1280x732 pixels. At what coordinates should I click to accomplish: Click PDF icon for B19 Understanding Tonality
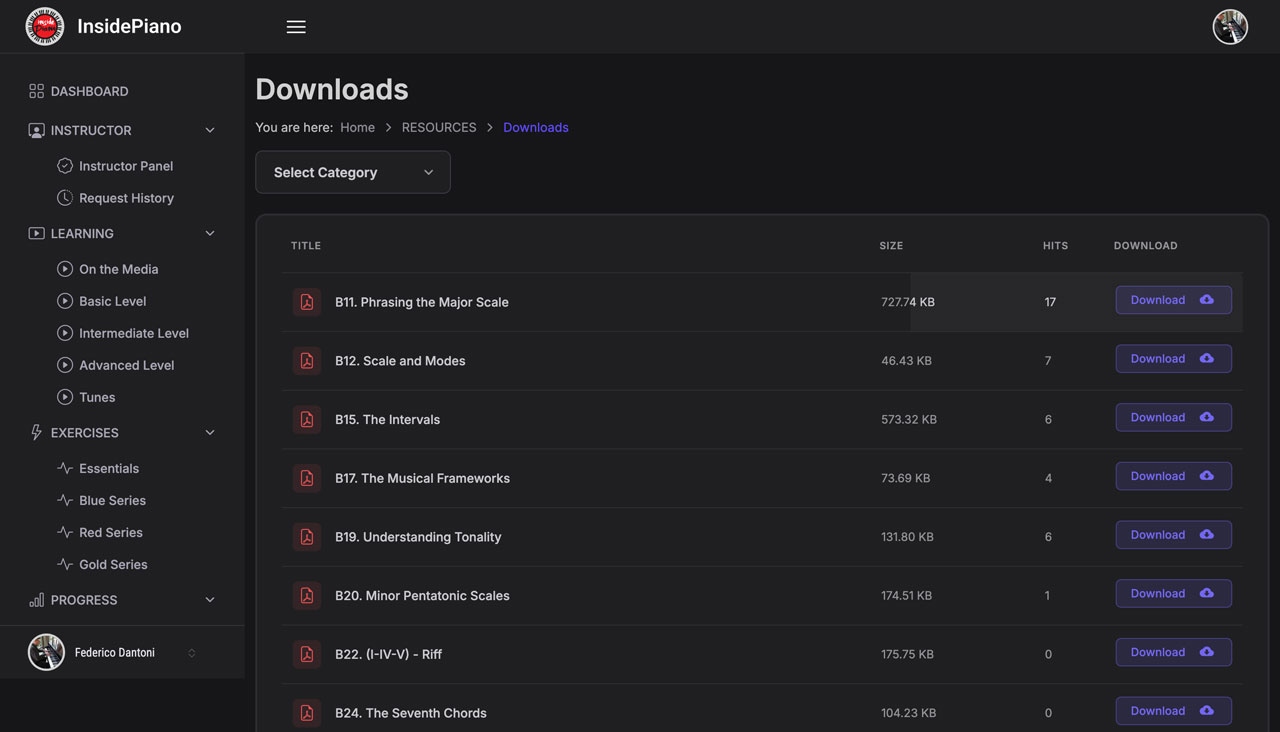pos(307,537)
